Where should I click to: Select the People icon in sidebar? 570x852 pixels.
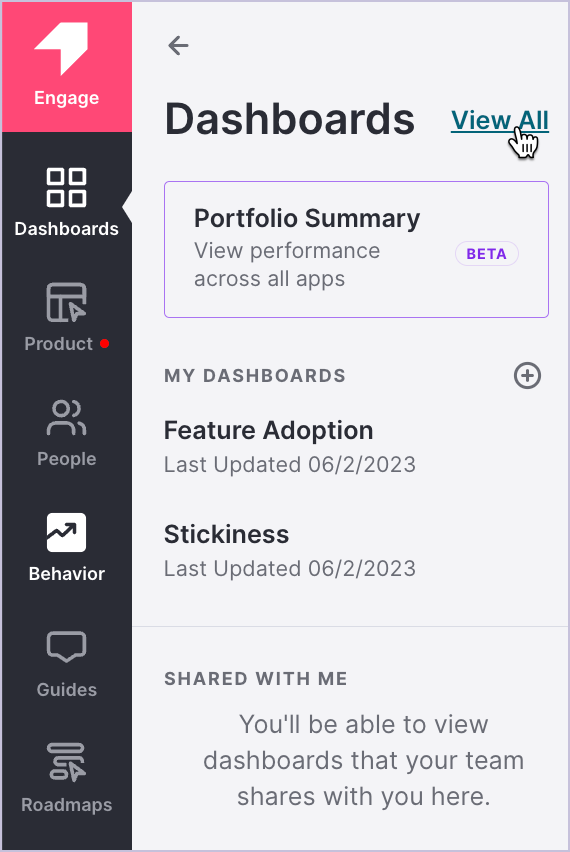(x=66, y=418)
